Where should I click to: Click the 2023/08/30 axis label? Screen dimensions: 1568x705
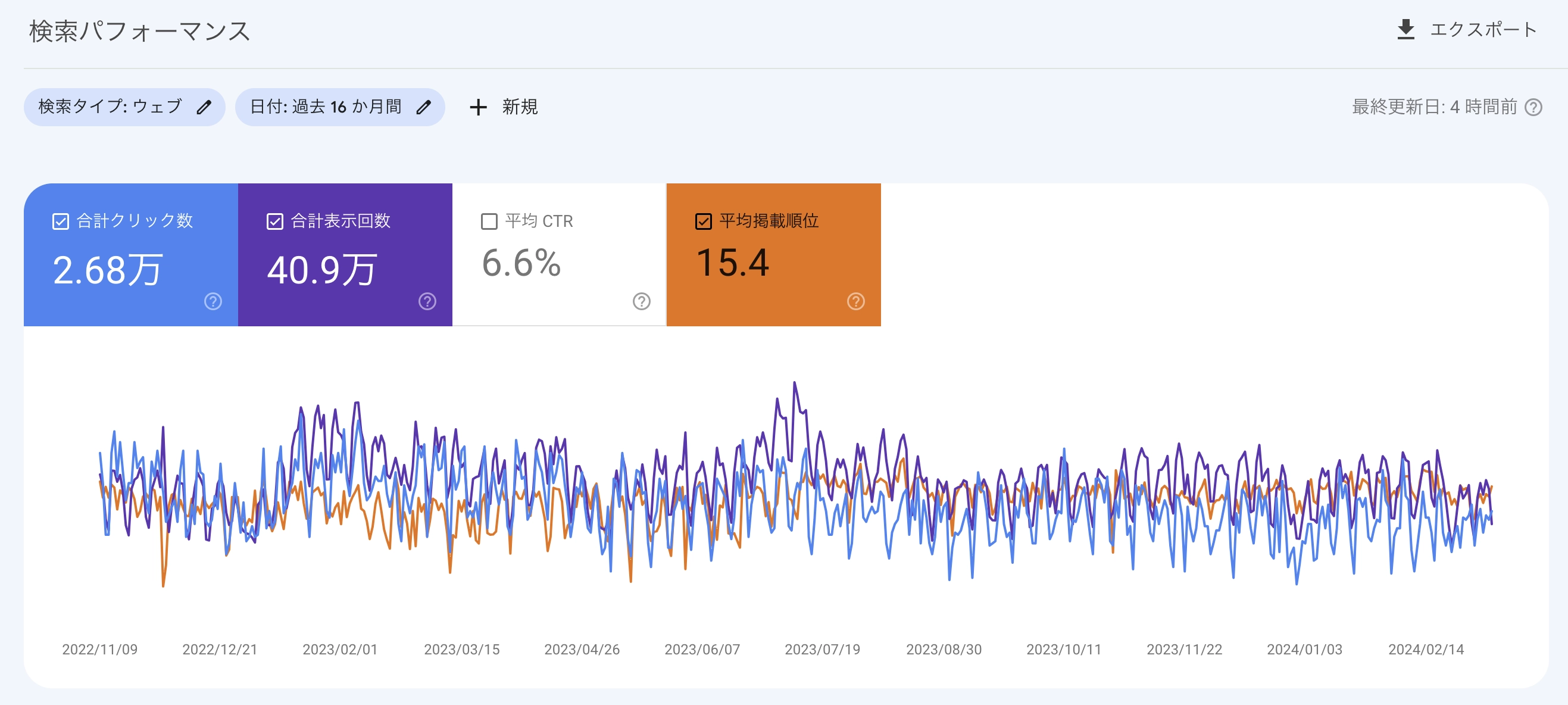point(944,650)
